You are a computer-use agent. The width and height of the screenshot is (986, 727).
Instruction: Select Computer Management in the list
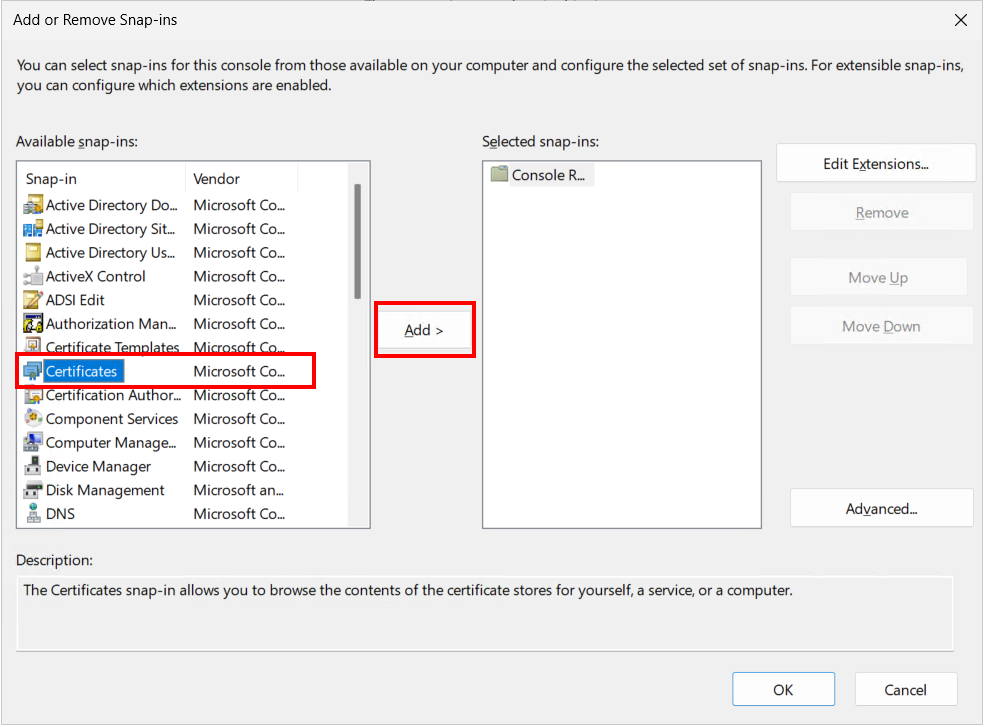click(x=154, y=443)
